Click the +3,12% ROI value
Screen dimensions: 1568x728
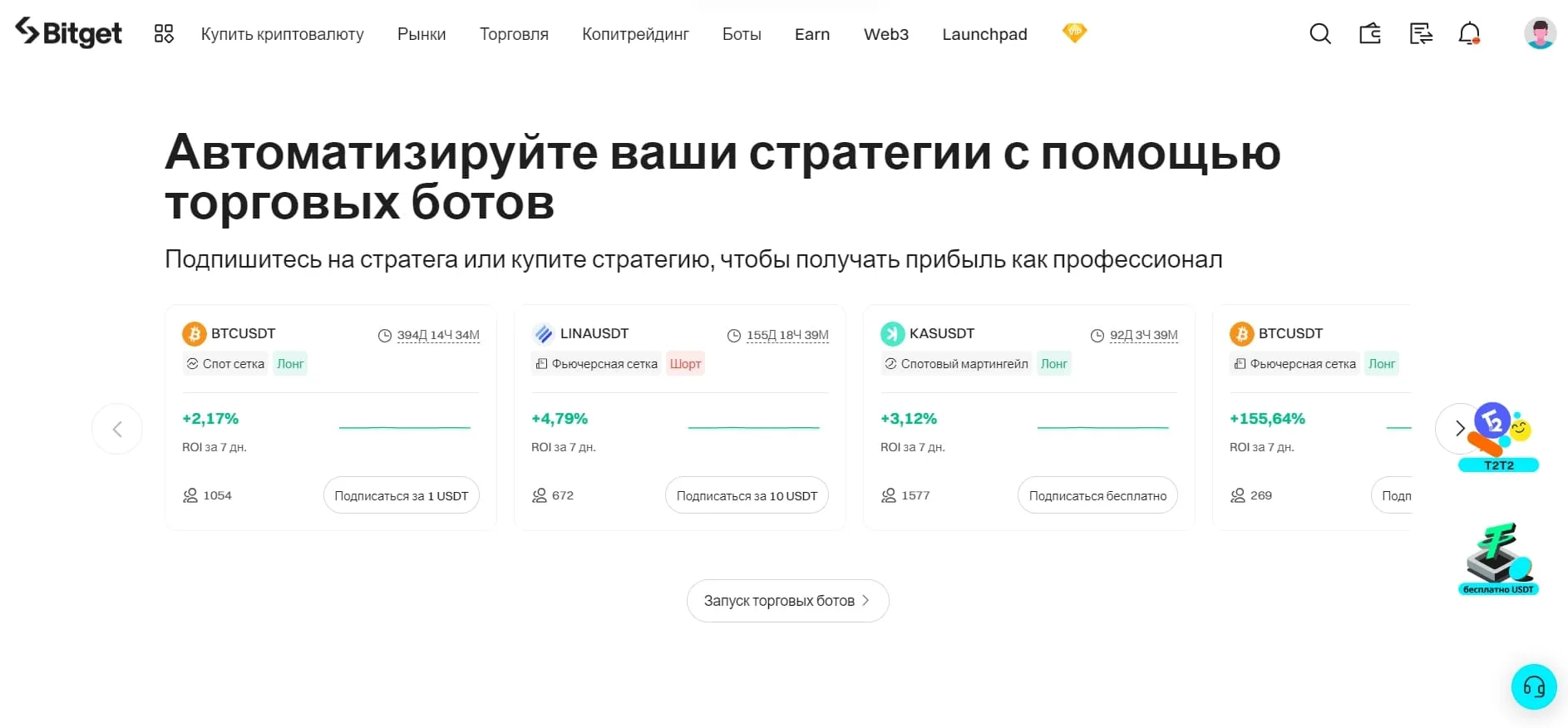(x=909, y=419)
